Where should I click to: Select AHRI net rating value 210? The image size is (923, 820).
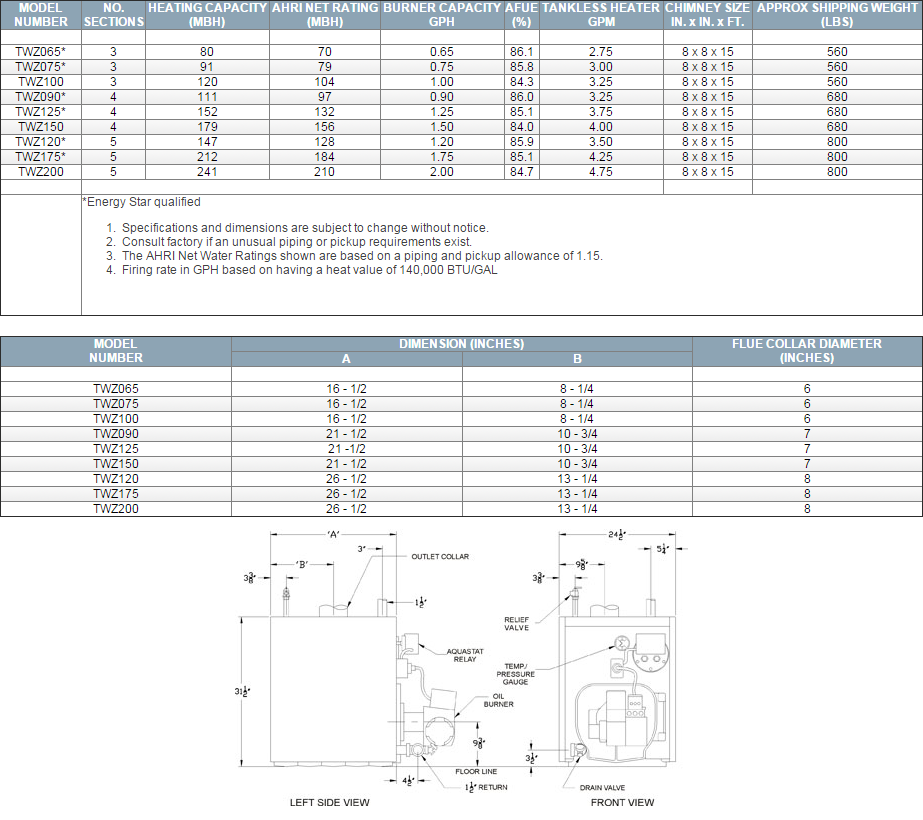click(x=324, y=172)
